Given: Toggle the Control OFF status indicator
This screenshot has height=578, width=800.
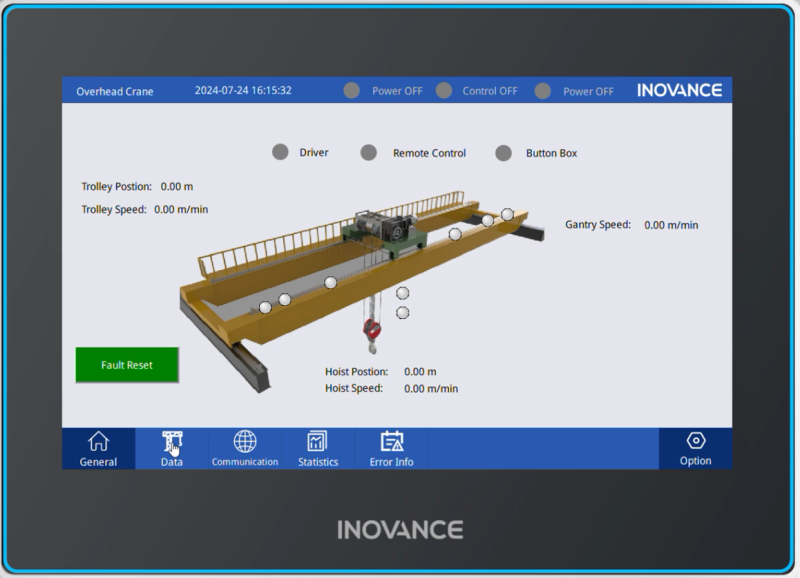Looking at the screenshot, I should tap(444, 89).
